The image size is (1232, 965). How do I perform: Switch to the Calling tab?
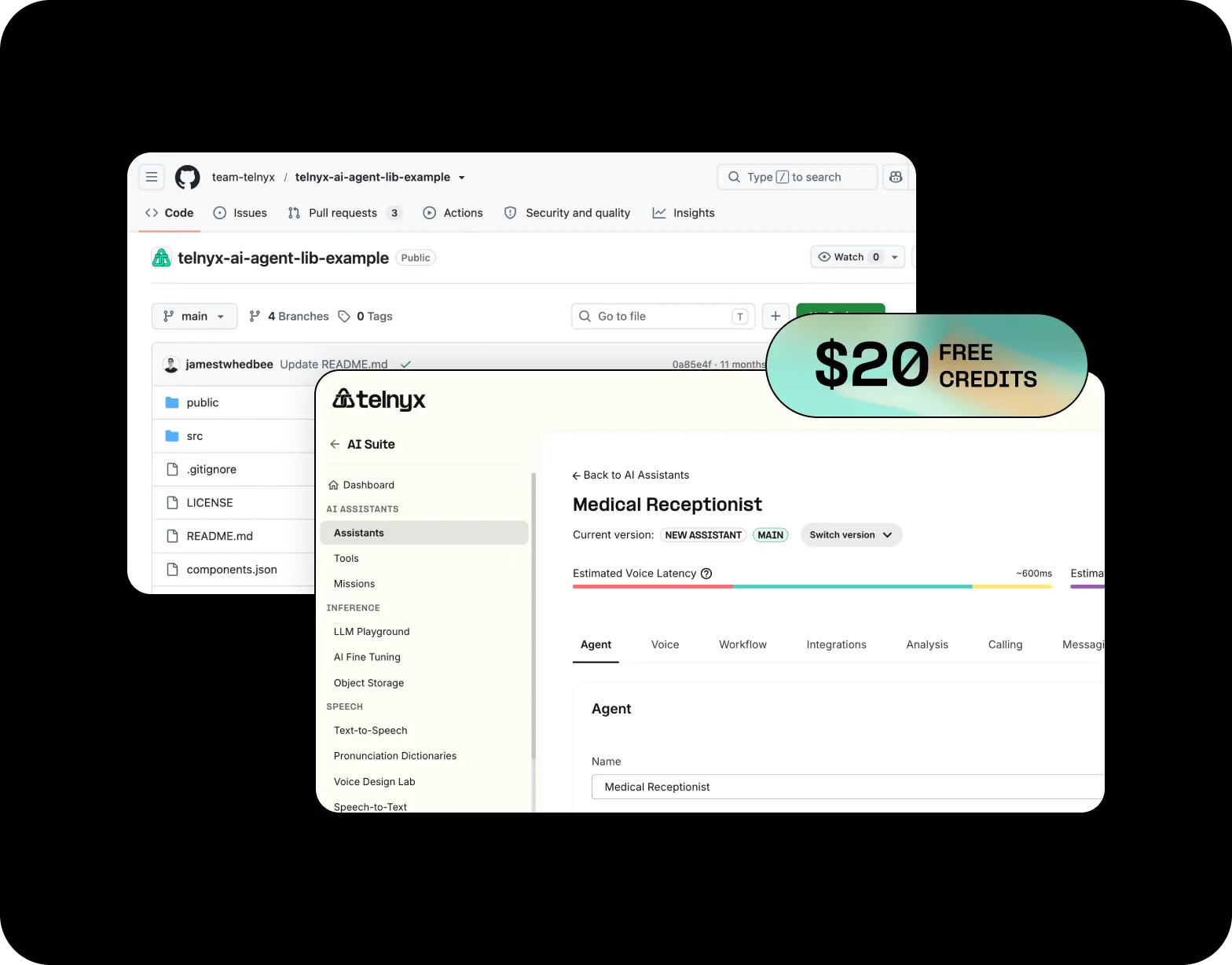1005,644
